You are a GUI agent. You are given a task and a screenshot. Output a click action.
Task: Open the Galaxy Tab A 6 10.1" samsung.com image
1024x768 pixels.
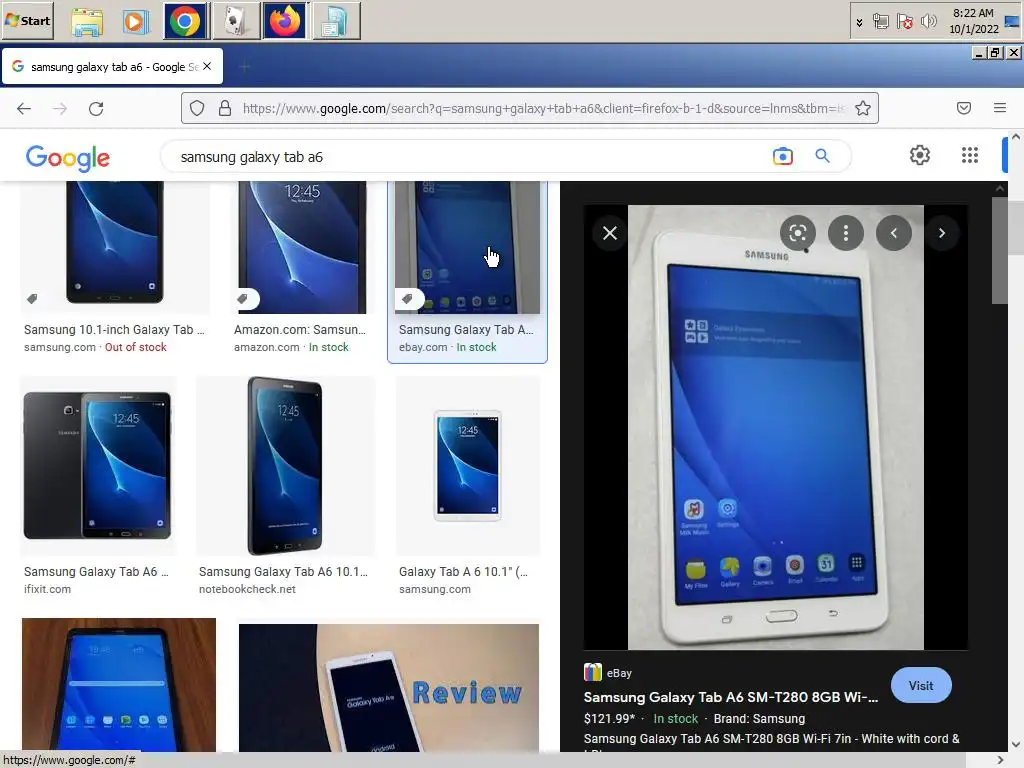point(468,466)
